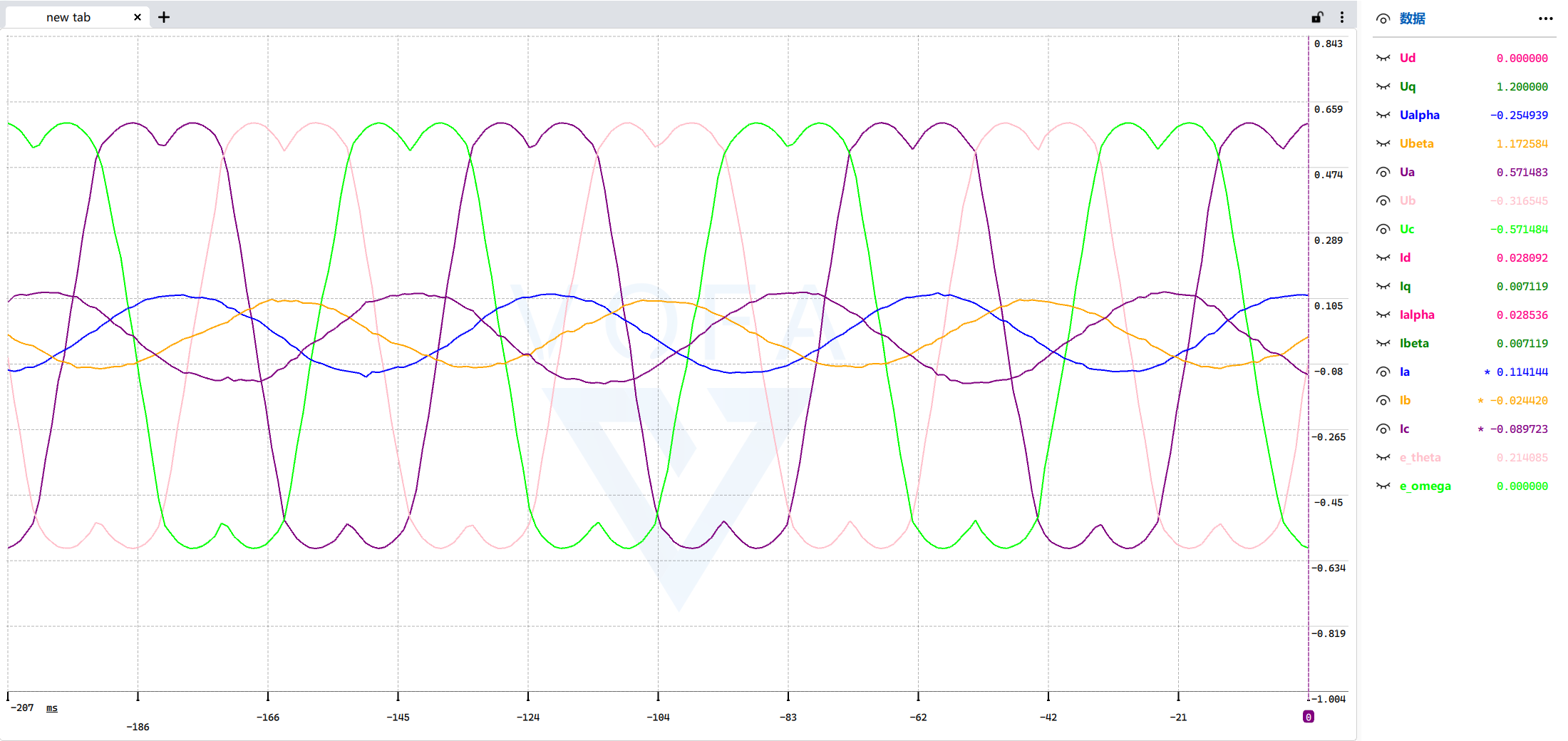Open the plot's vertical three-dot menu
1568x741 pixels.
pyautogui.click(x=1342, y=17)
